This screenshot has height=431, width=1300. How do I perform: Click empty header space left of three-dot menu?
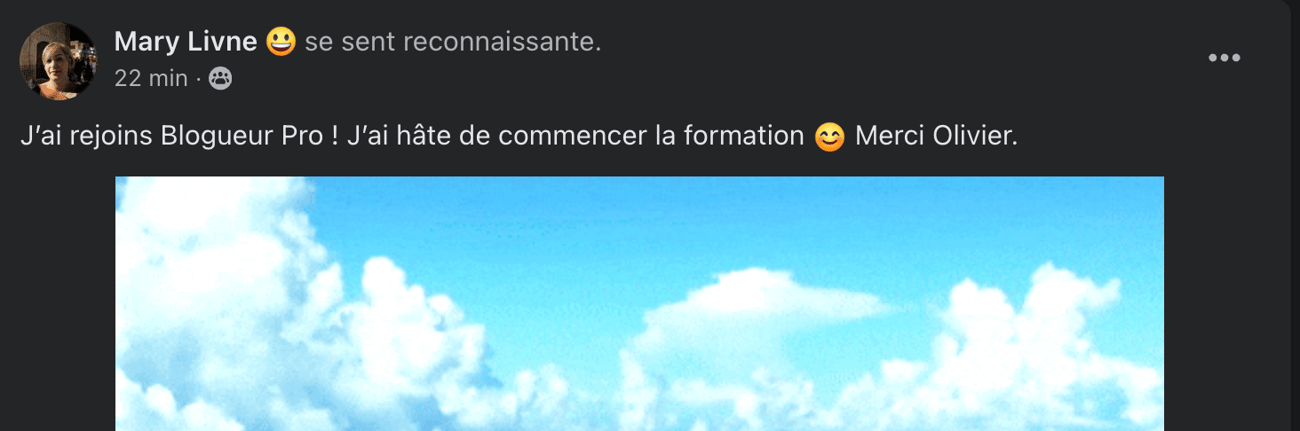coord(900,58)
